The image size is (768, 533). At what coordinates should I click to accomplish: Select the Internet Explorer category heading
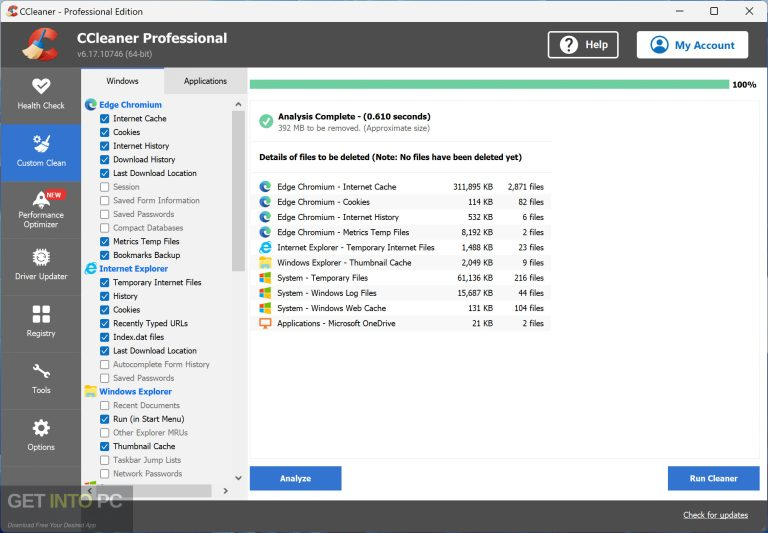click(133, 268)
